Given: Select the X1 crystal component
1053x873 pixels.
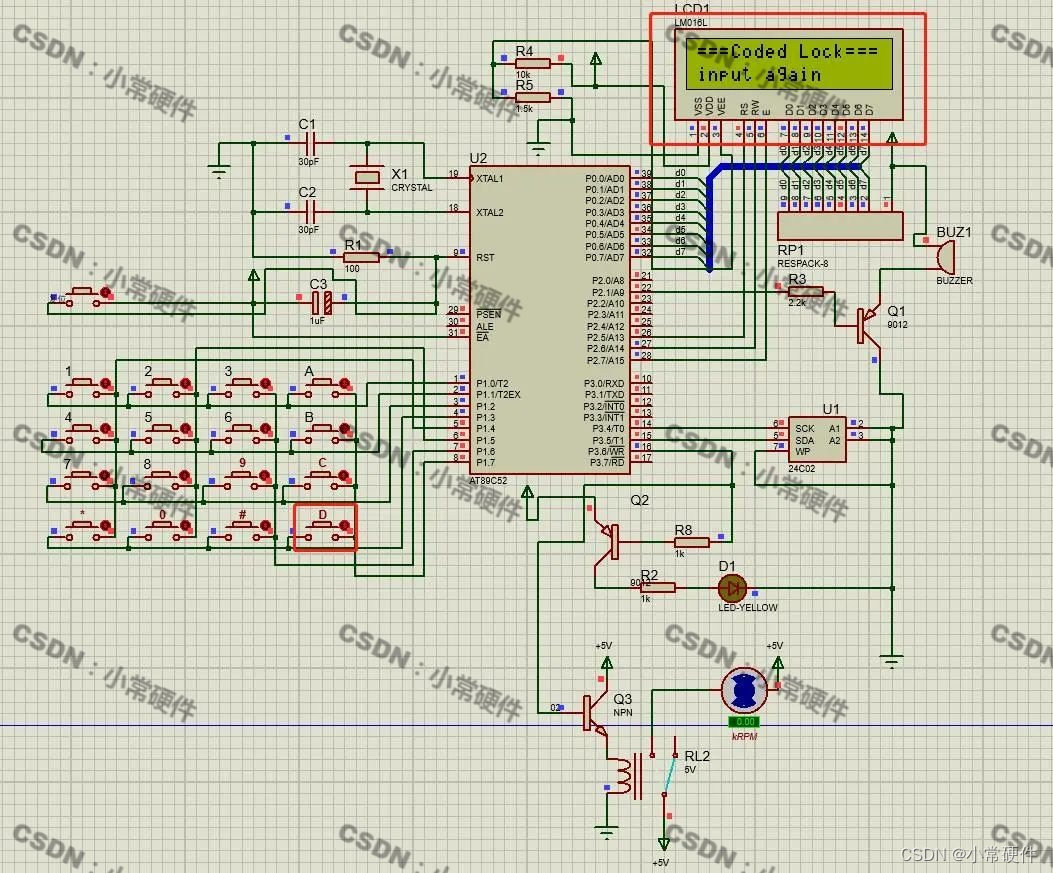Looking at the screenshot, I should click(367, 177).
